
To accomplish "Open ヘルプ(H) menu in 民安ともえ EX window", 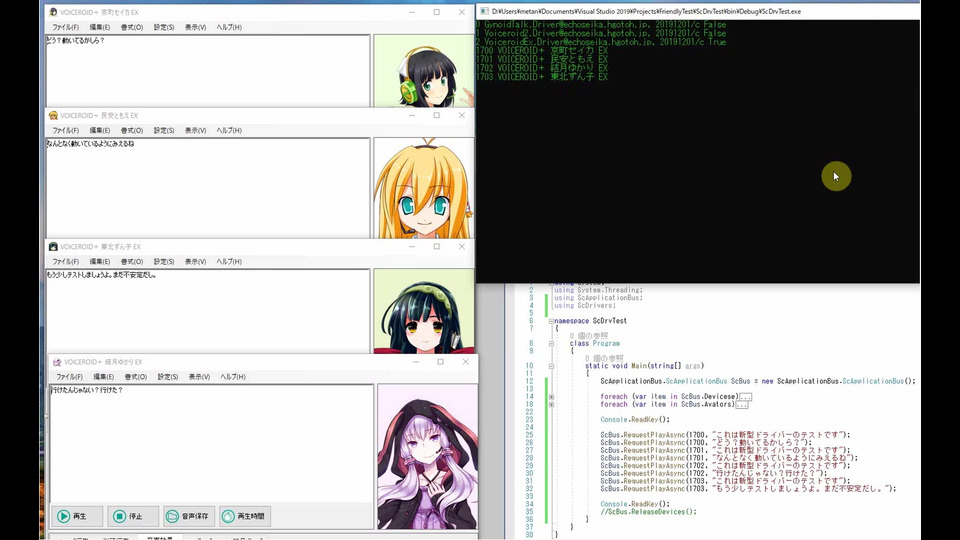I will tap(229, 130).
